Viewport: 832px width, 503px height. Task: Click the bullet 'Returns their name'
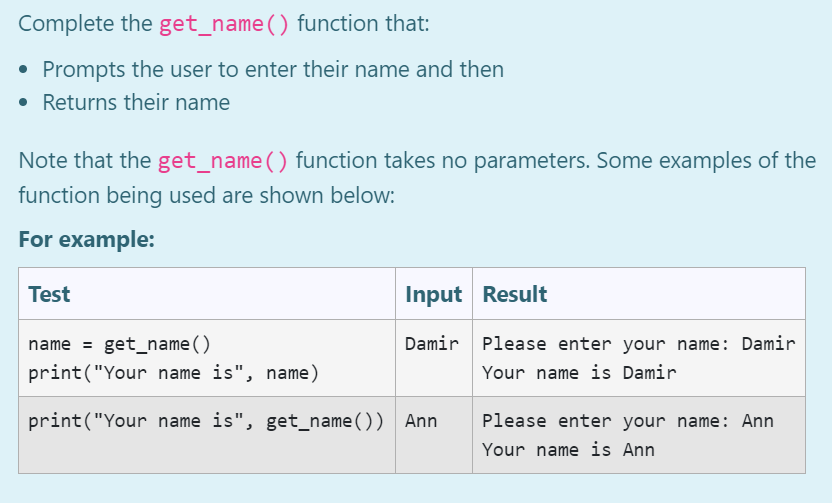136,102
